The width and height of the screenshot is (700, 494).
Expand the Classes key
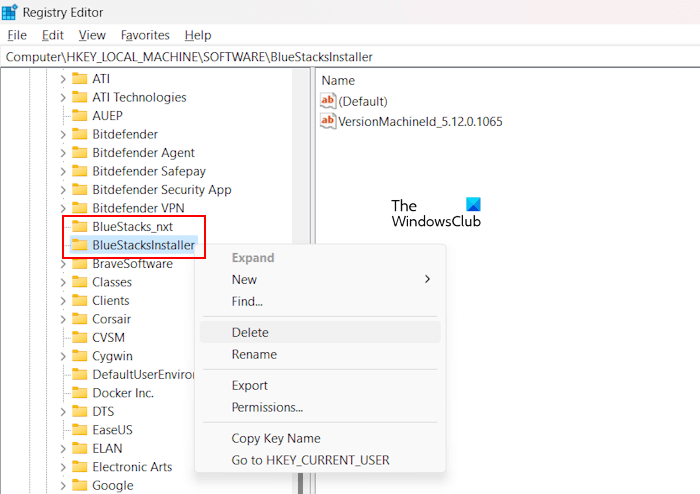tap(63, 282)
